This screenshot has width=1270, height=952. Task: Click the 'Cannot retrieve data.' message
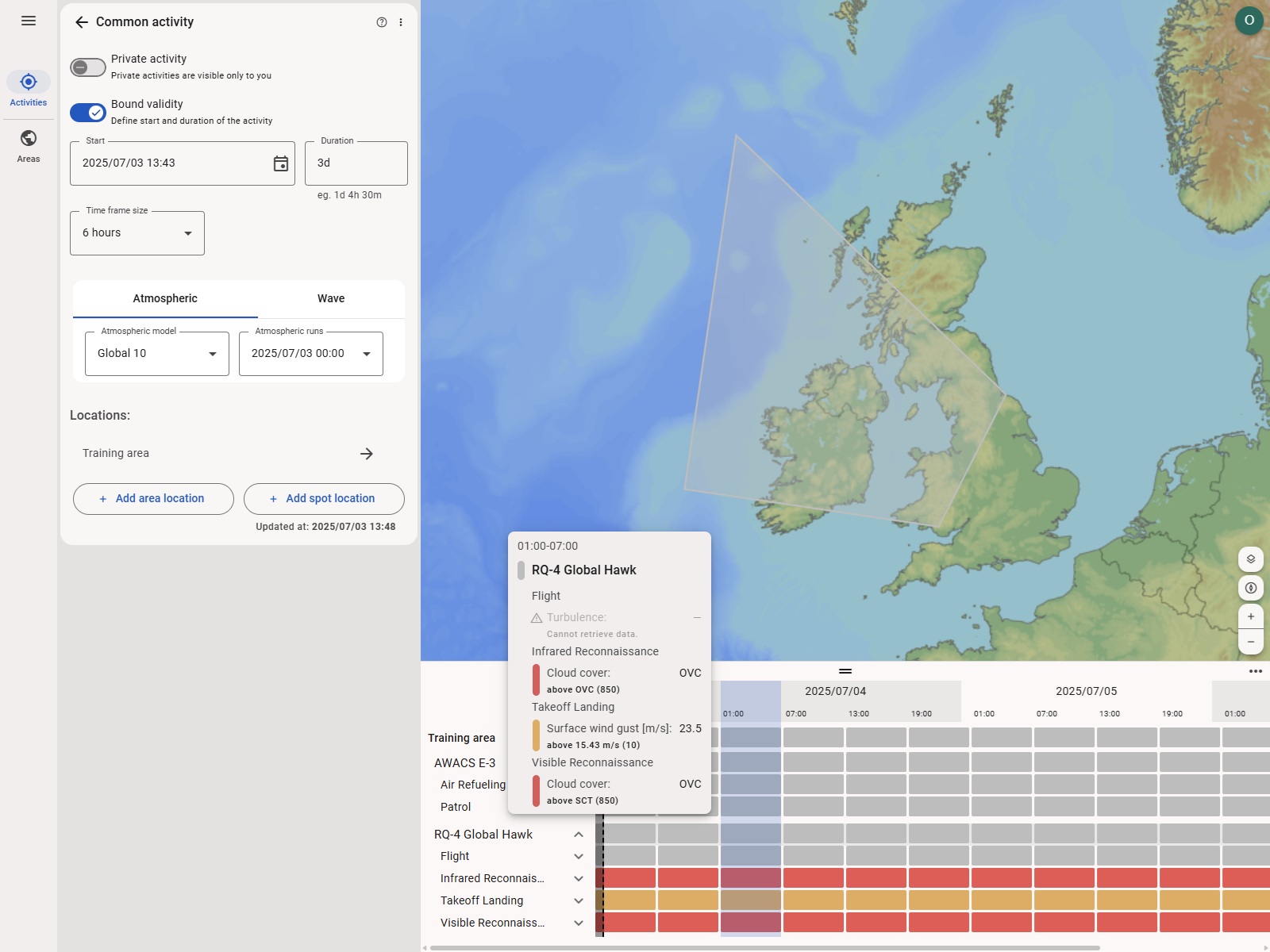pyautogui.click(x=591, y=635)
